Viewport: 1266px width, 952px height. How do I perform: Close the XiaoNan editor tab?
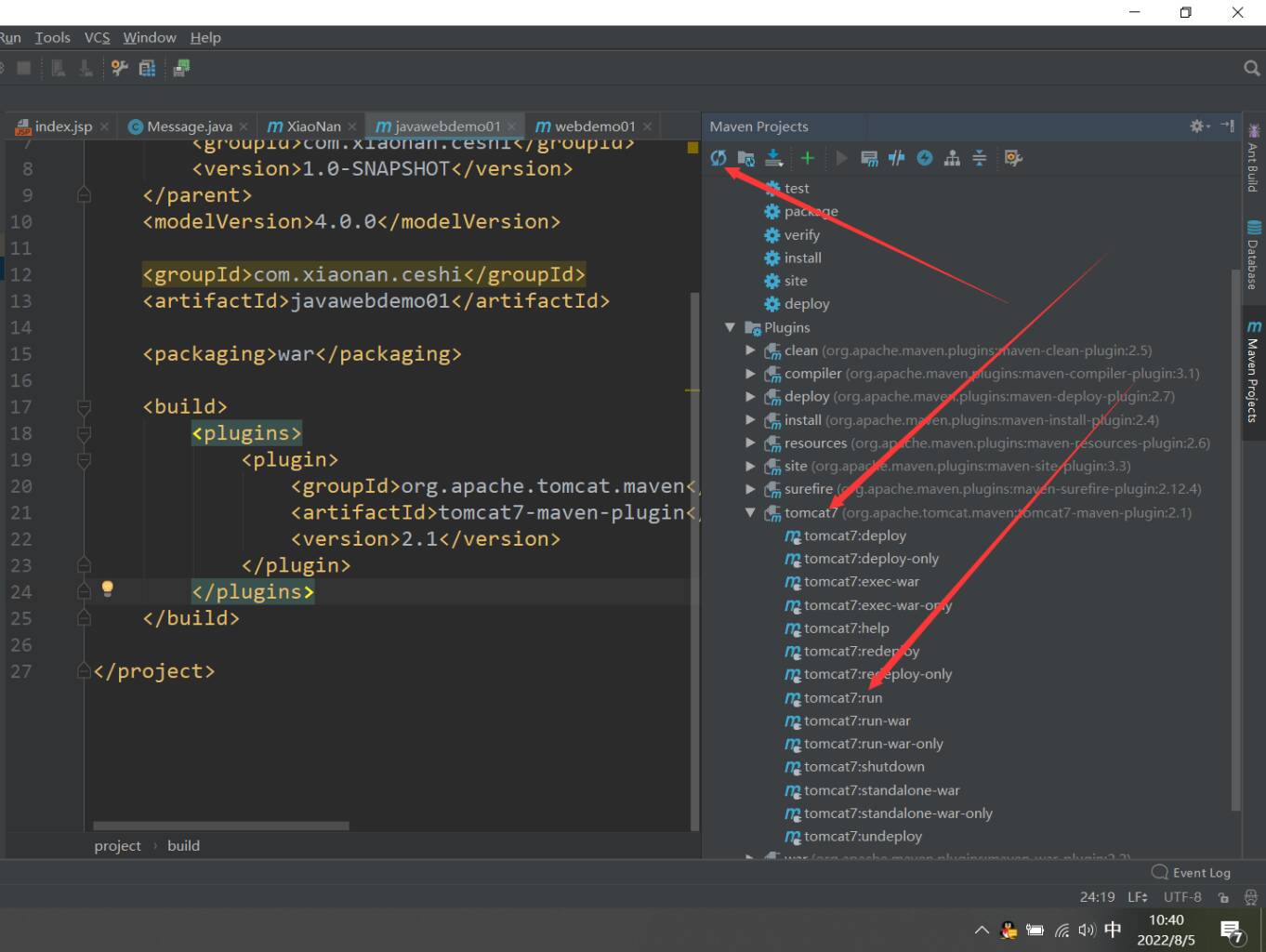(x=352, y=126)
